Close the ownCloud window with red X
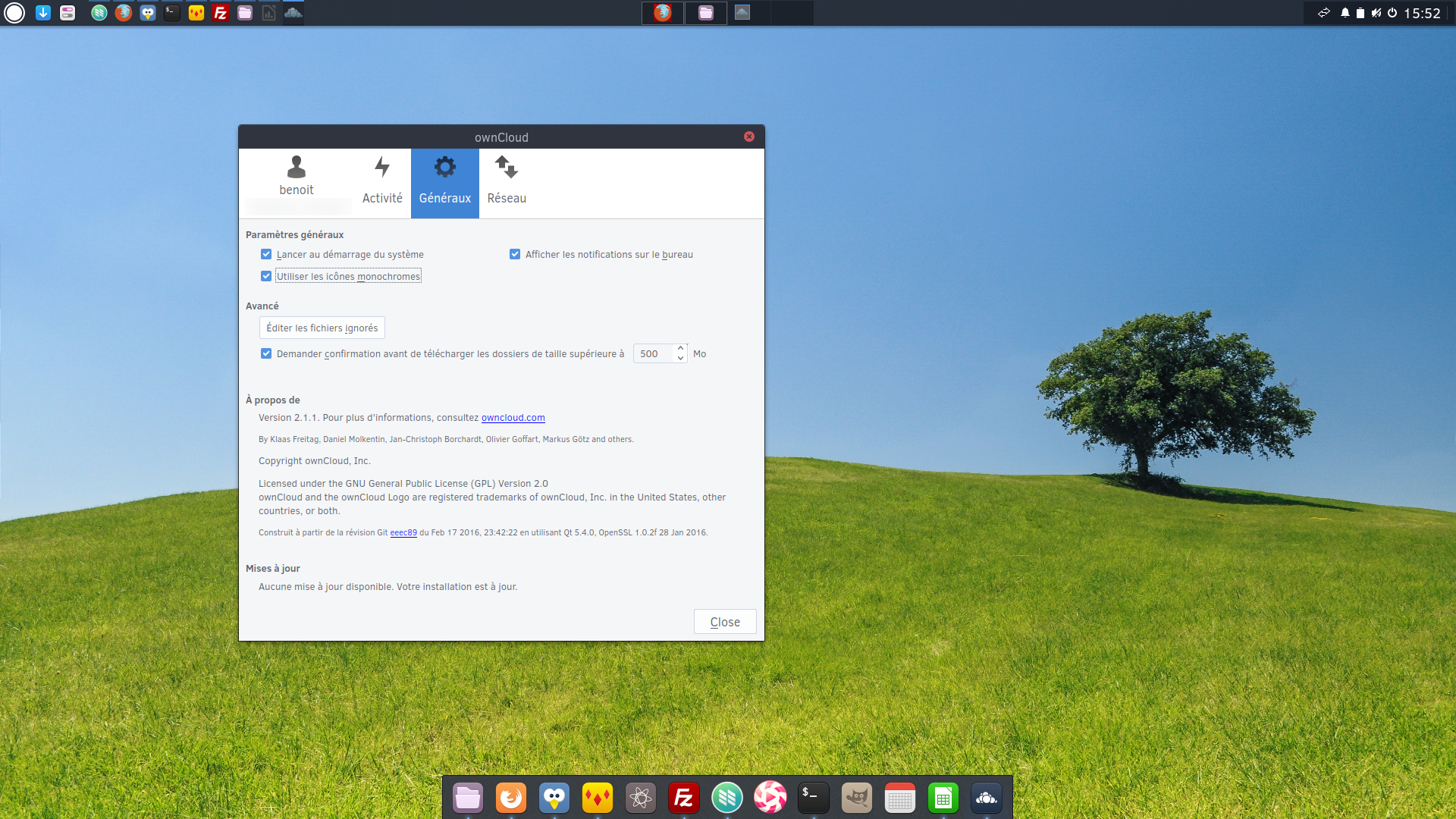The width and height of the screenshot is (1456, 819). coord(749,136)
